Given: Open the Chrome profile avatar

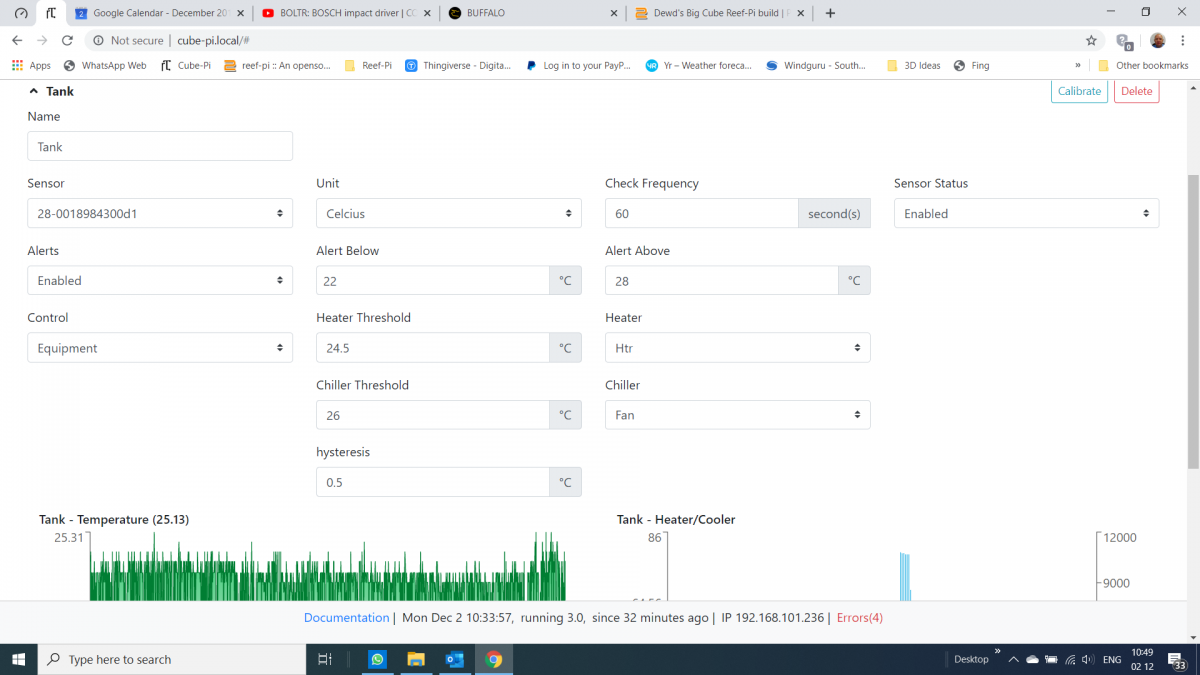Looking at the screenshot, I should point(1158,40).
